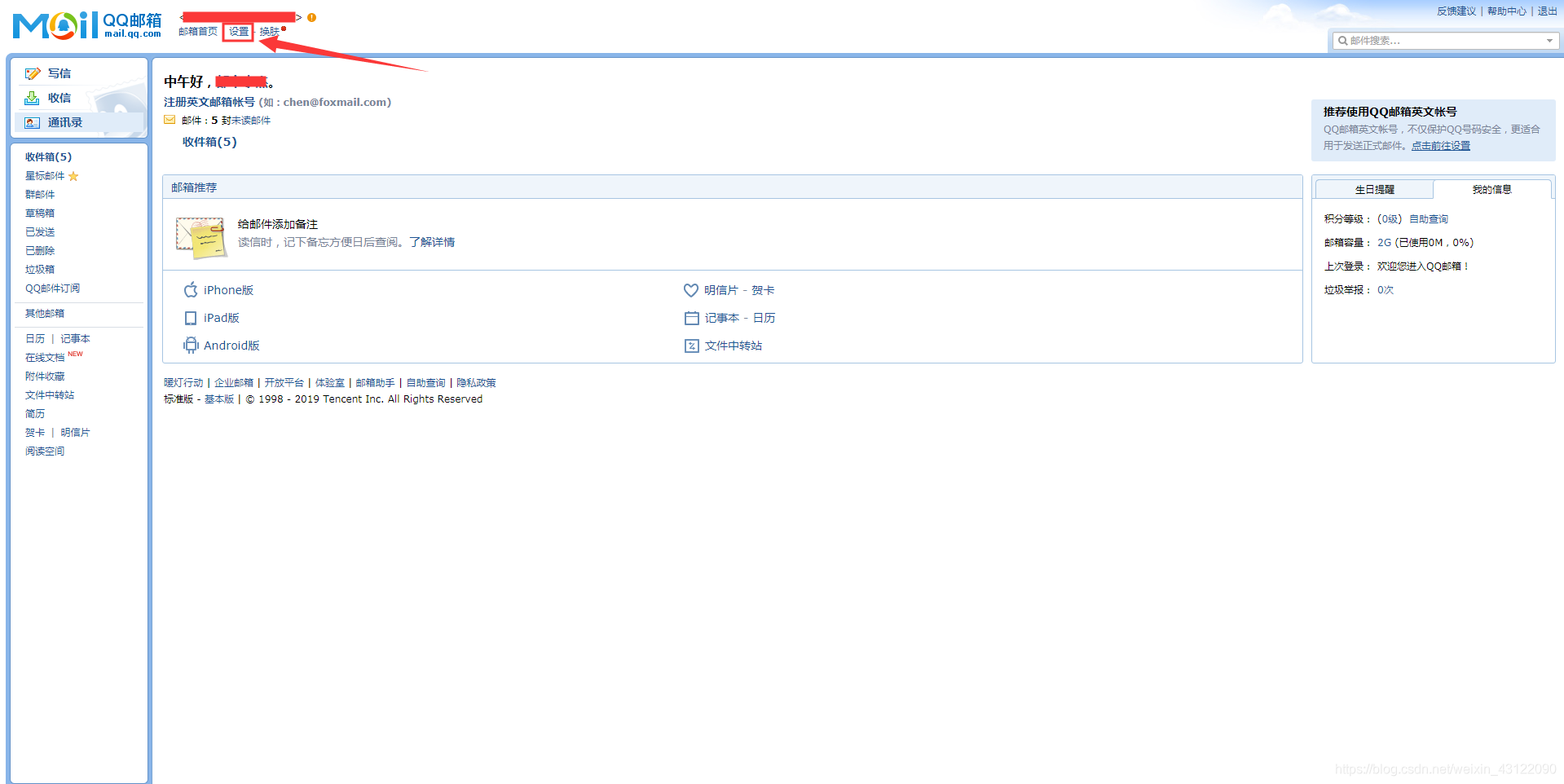This screenshot has width=1564, height=784.
Task: Click the Android robot icon
Action: point(191,346)
